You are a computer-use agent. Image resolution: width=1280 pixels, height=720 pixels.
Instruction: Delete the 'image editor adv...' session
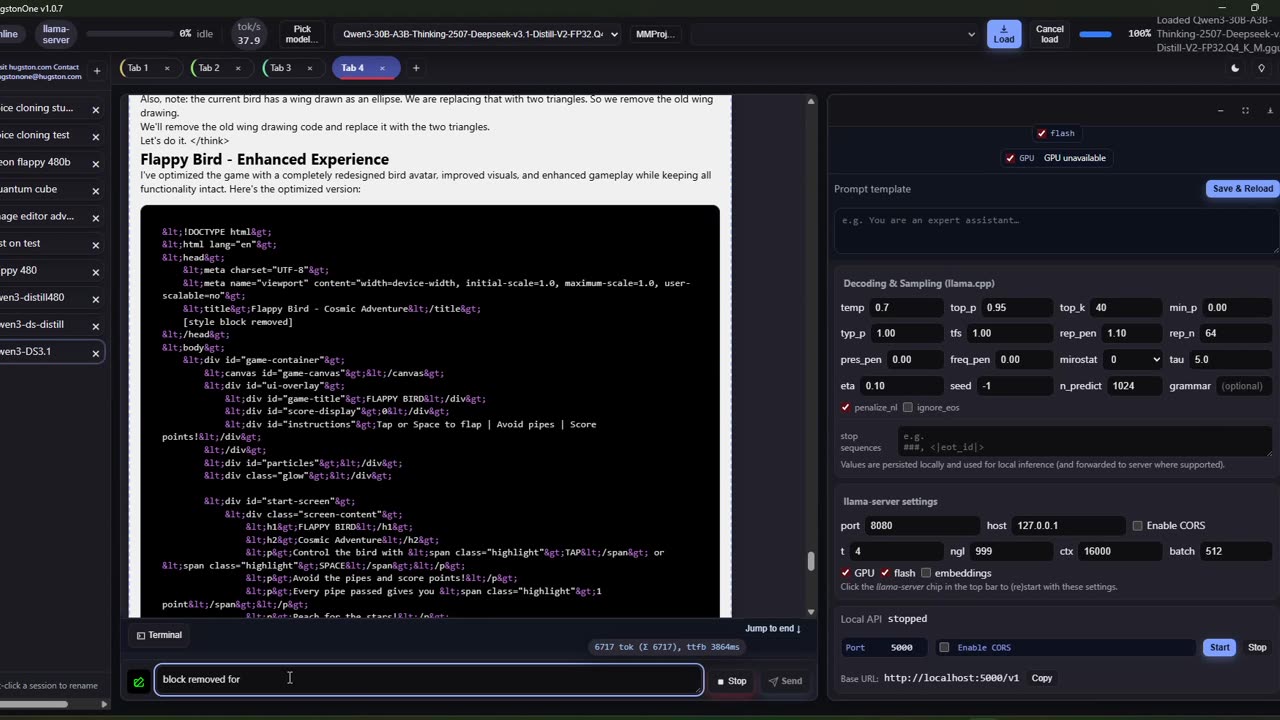[96, 217]
